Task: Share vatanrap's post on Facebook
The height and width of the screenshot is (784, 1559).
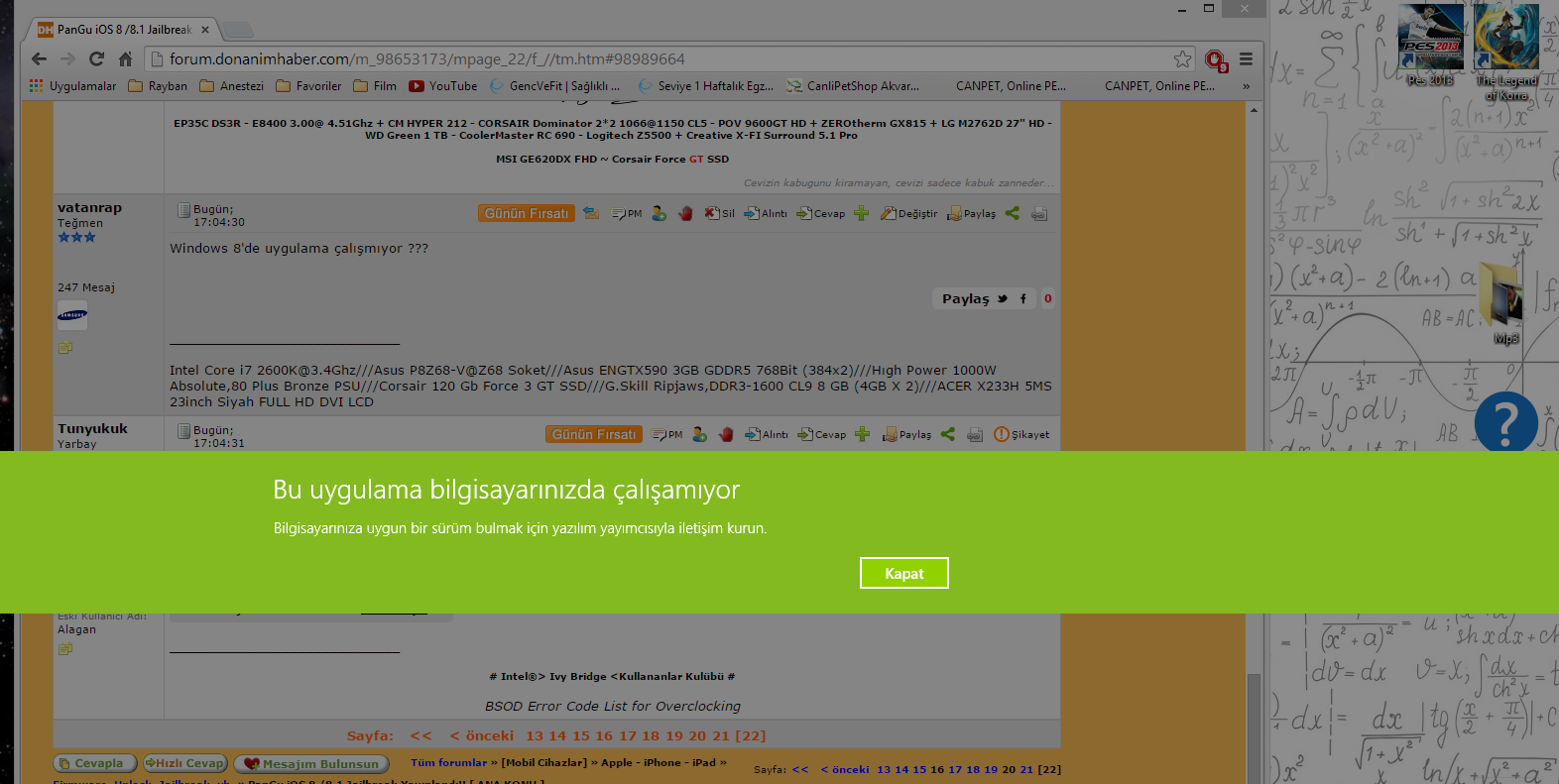Action: (1023, 298)
